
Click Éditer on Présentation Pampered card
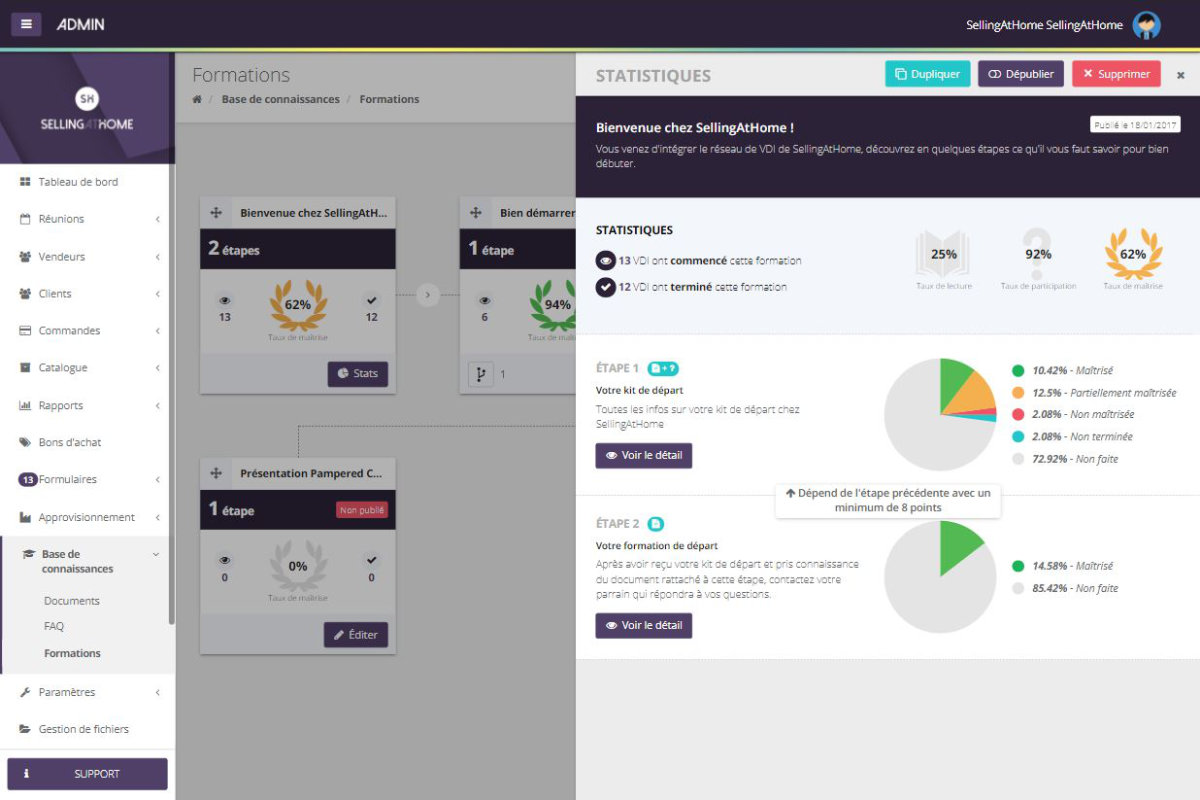[x=356, y=635]
